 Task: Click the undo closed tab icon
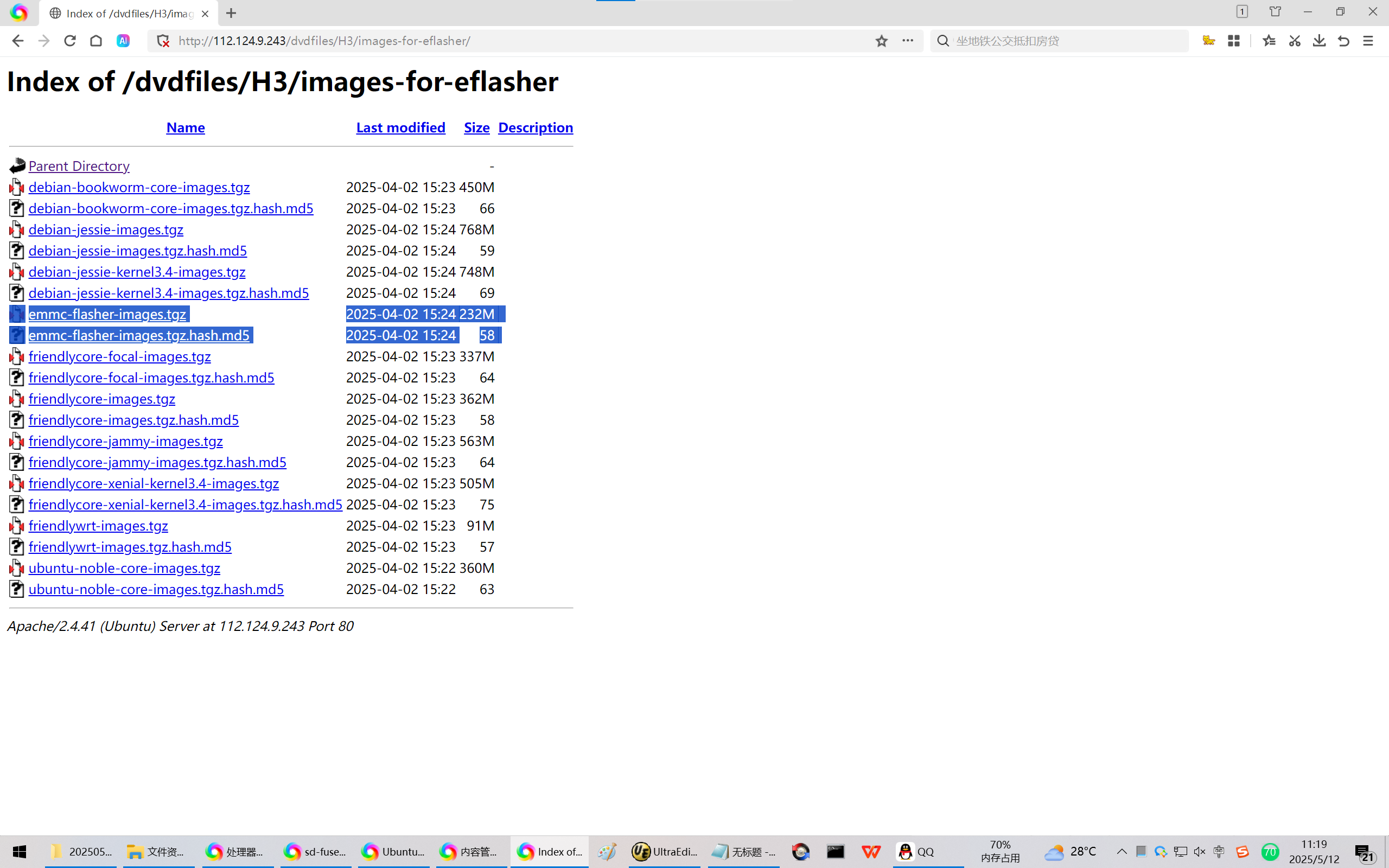click(1343, 41)
